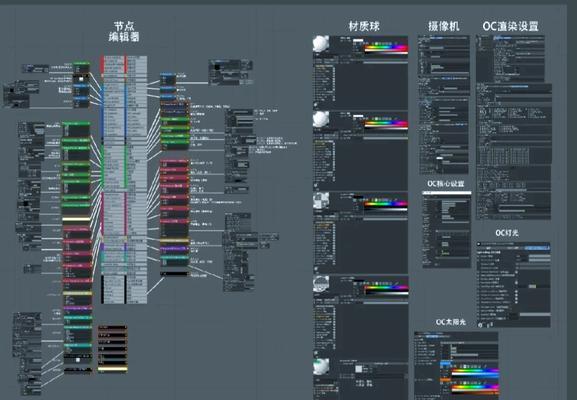The height and width of the screenshot is (400, 577).
Task: Select the checkered material sphere preview
Action: 321,201
